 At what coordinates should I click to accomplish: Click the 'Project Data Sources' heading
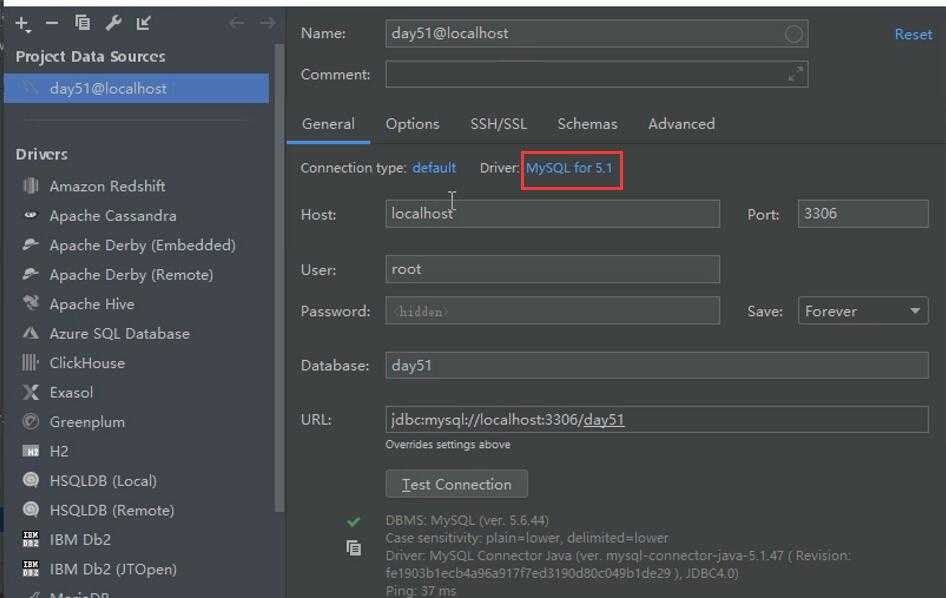point(90,56)
